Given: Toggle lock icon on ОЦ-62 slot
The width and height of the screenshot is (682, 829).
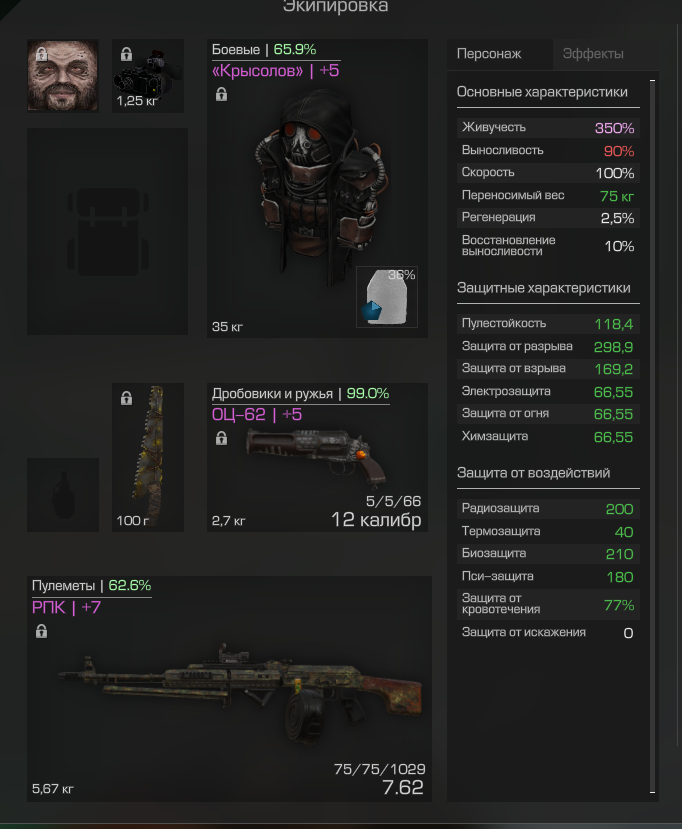Looking at the screenshot, I should pos(222,438).
